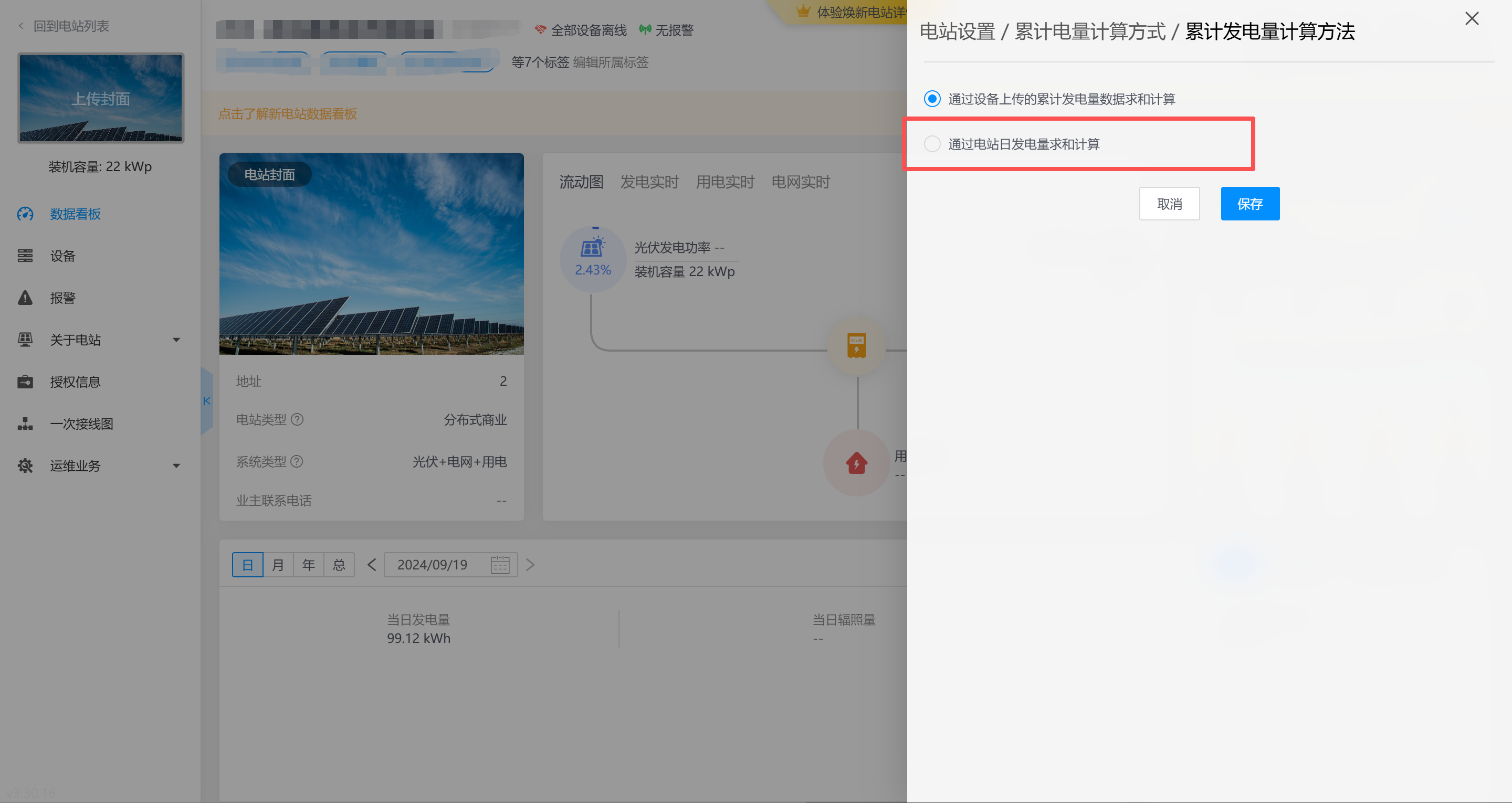Close the 电站设置 settings panel
This screenshot has width=1512, height=803.
click(x=1472, y=19)
